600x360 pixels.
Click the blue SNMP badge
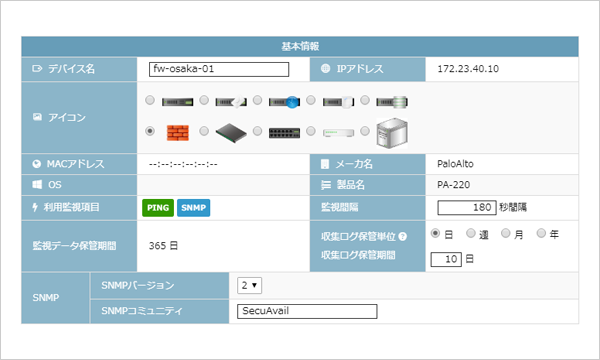[x=194, y=208]
